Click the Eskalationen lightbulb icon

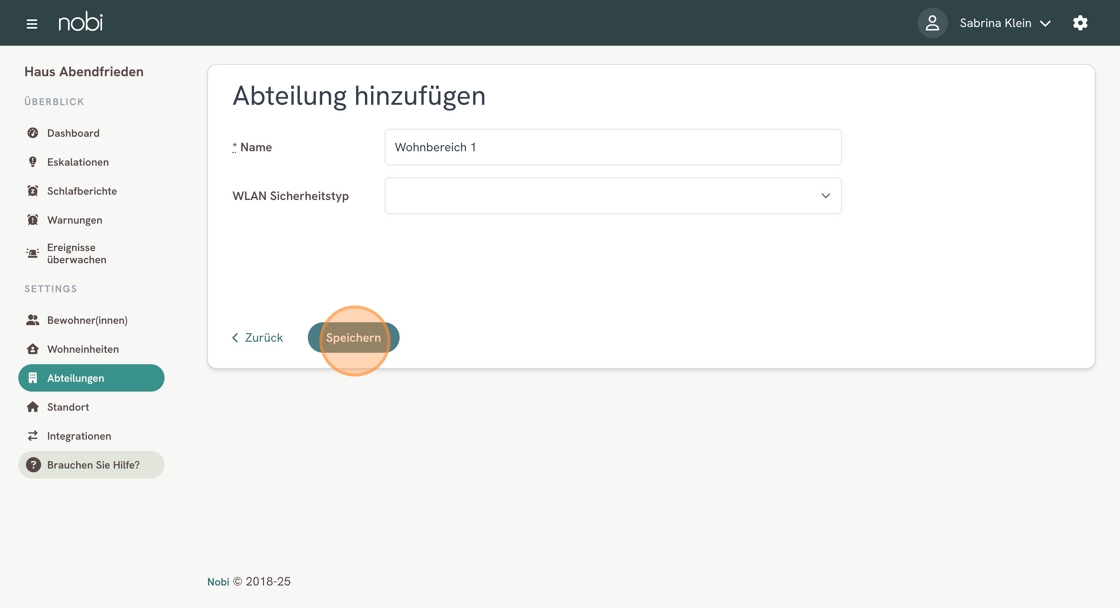pos(32,162)
